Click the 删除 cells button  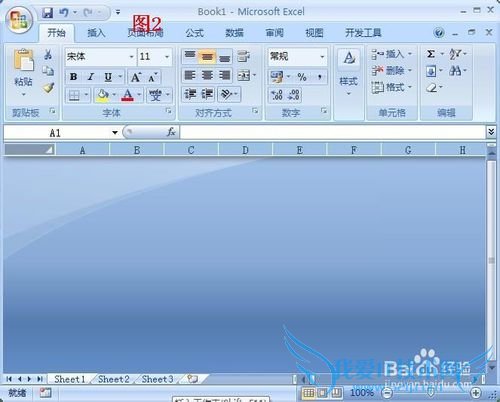tap(388, 70)
